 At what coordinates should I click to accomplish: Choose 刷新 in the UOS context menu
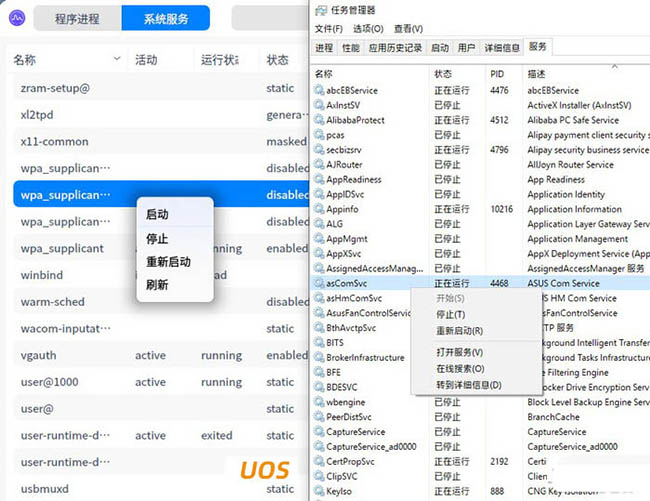175,285
